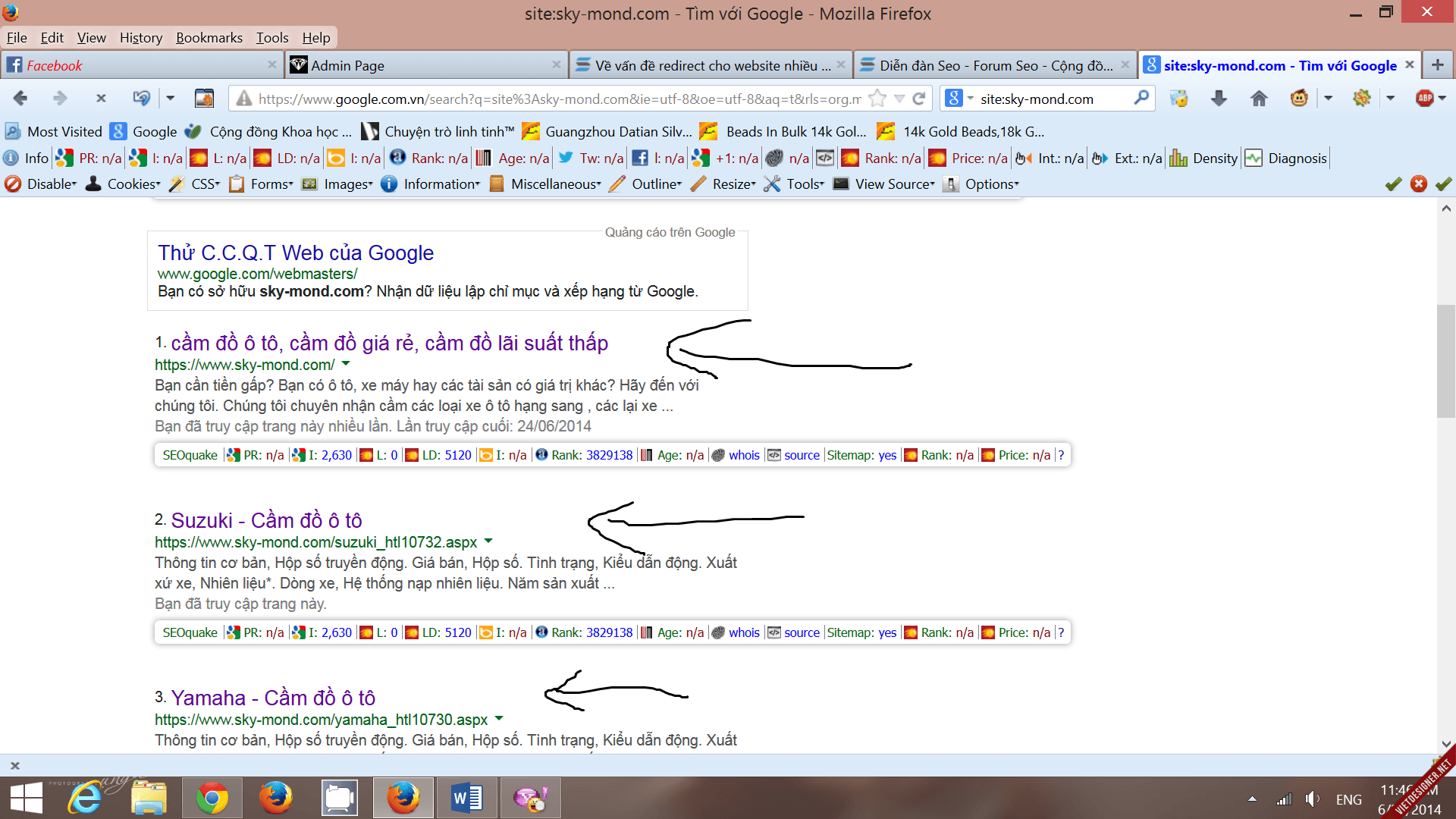Viewport: 1456px width, 819px height.
Task: Click the Age: n/a parameter in SEOquake toolbar
Action: 513,158
